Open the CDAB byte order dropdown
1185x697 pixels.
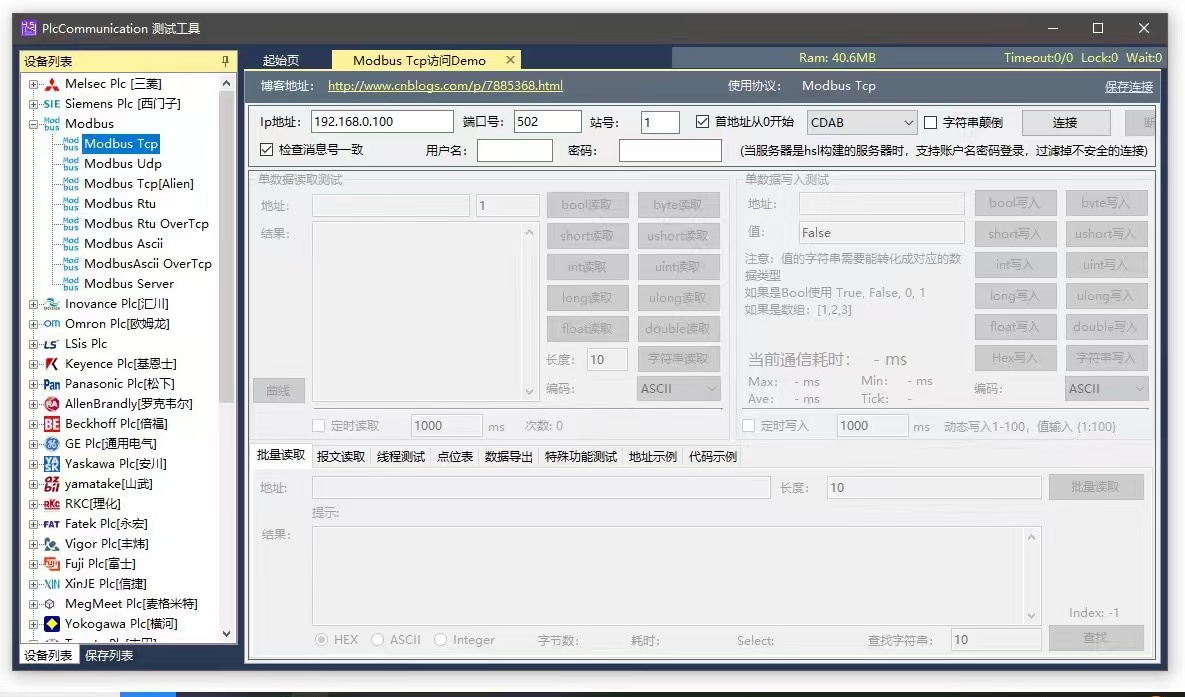pyautogui.click(x=862, y=122)
